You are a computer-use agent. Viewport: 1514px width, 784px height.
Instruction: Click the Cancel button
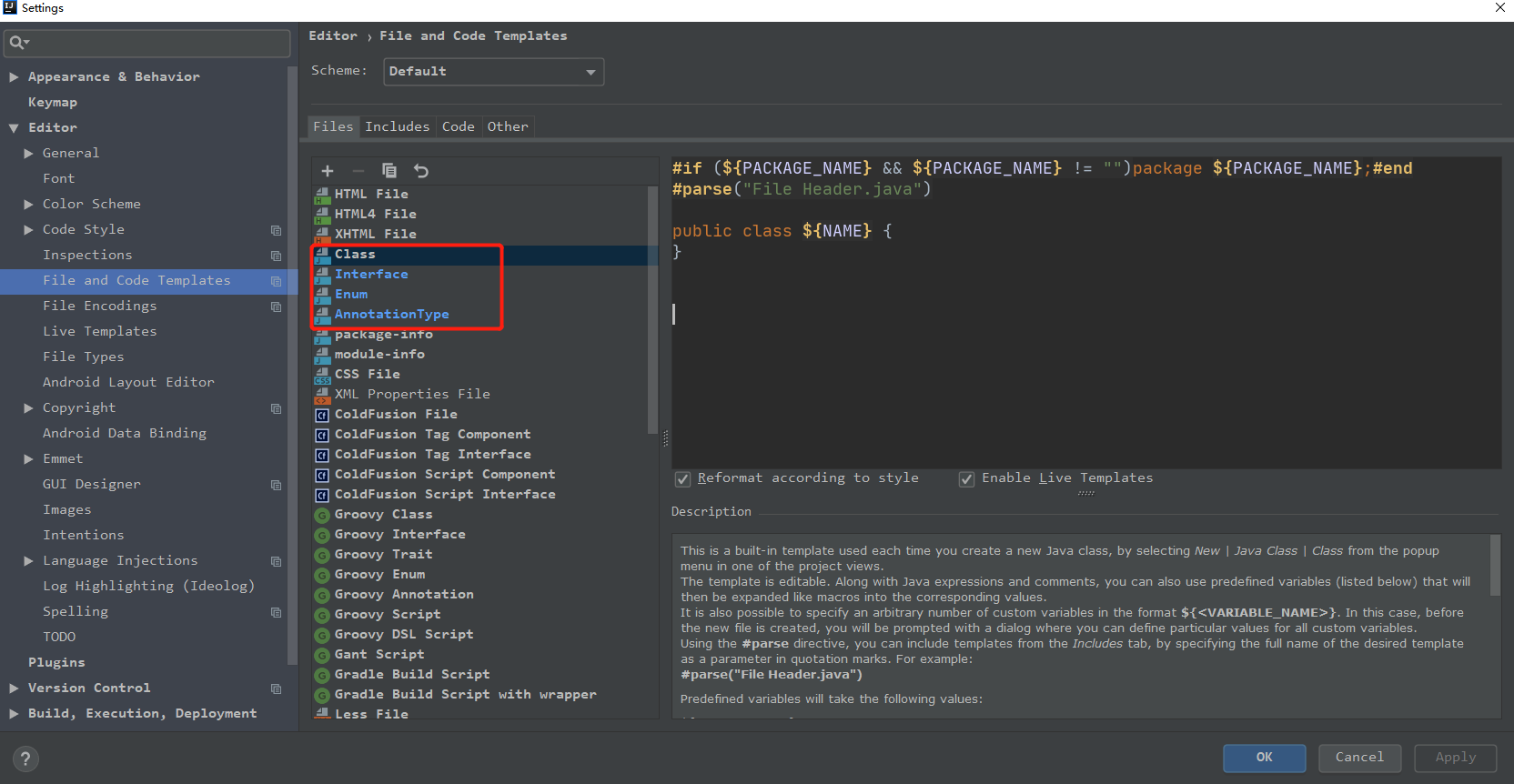click(1358, 758)
